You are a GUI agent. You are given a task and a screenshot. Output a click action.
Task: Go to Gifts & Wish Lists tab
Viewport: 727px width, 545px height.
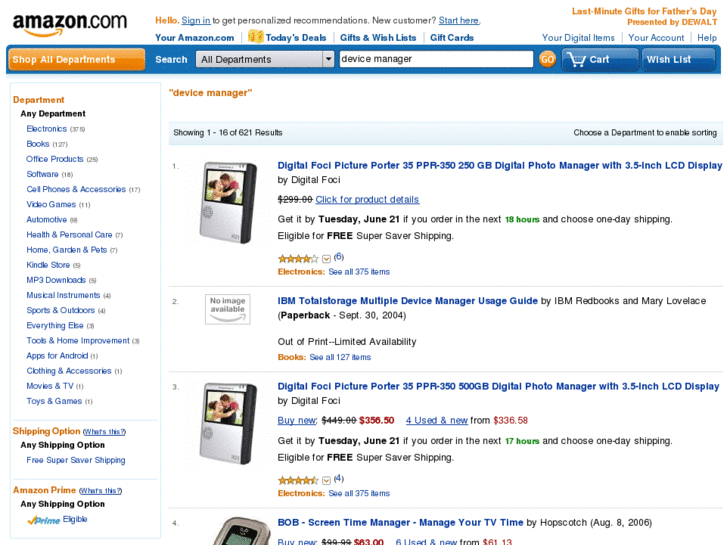378,38
